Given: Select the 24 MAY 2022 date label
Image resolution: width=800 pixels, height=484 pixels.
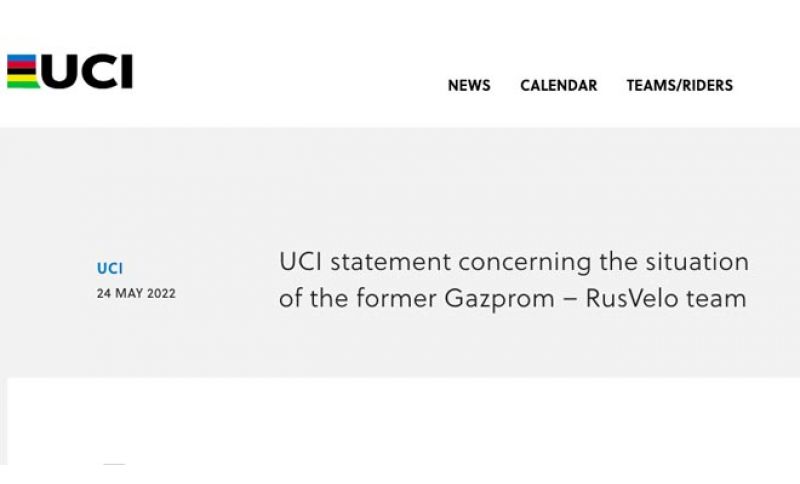Looking at the screenshot, I should [x=136, y=294].
